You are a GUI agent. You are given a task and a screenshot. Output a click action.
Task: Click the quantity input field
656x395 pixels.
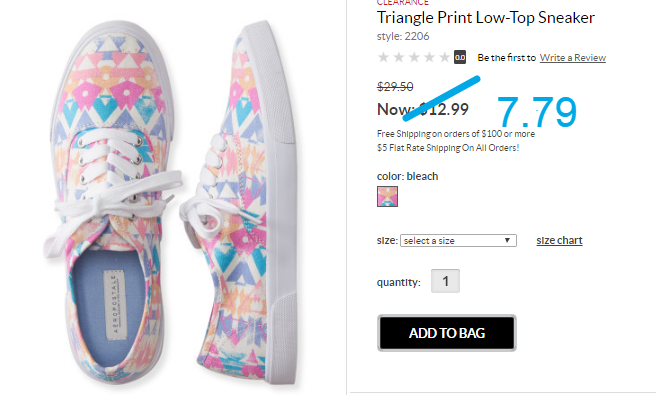[445, 281]
